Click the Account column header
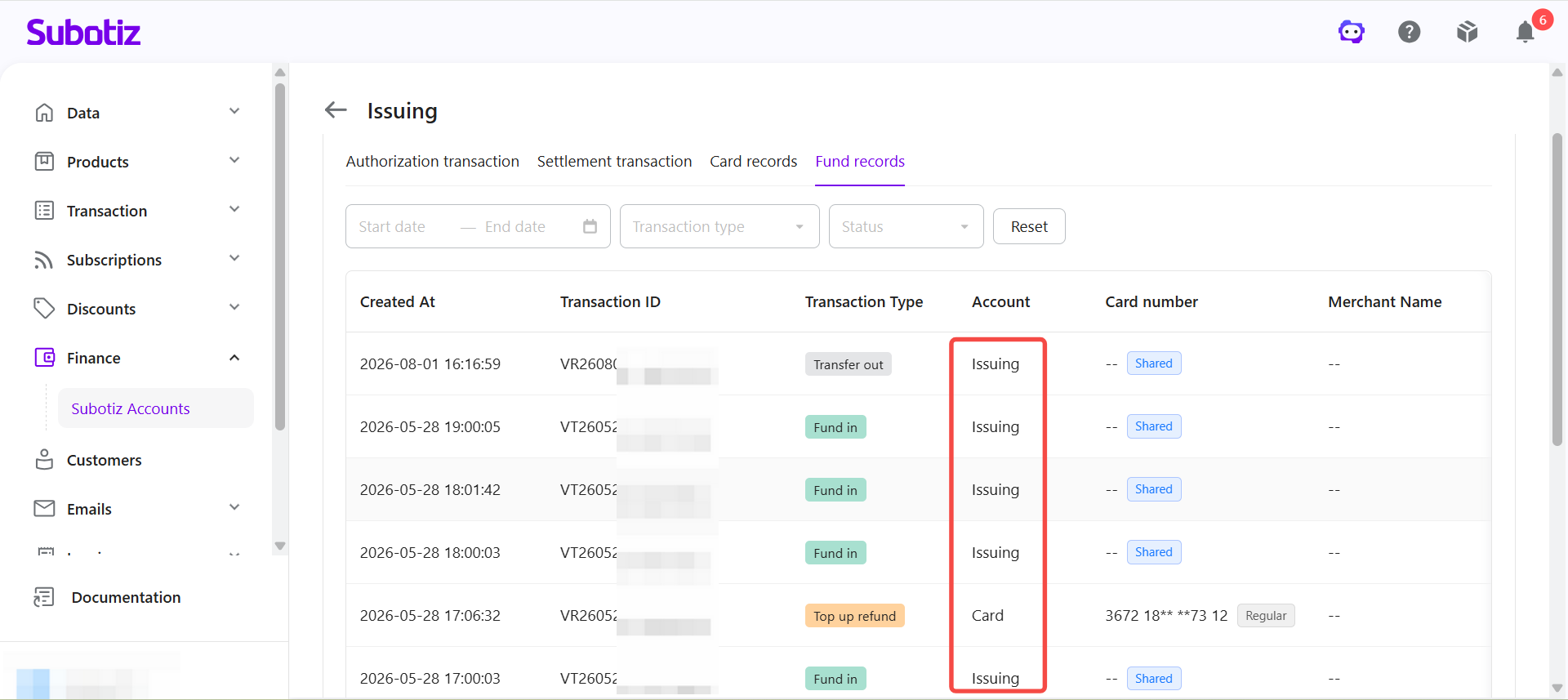This screenshot has width=1568, height=700. 1000,302
